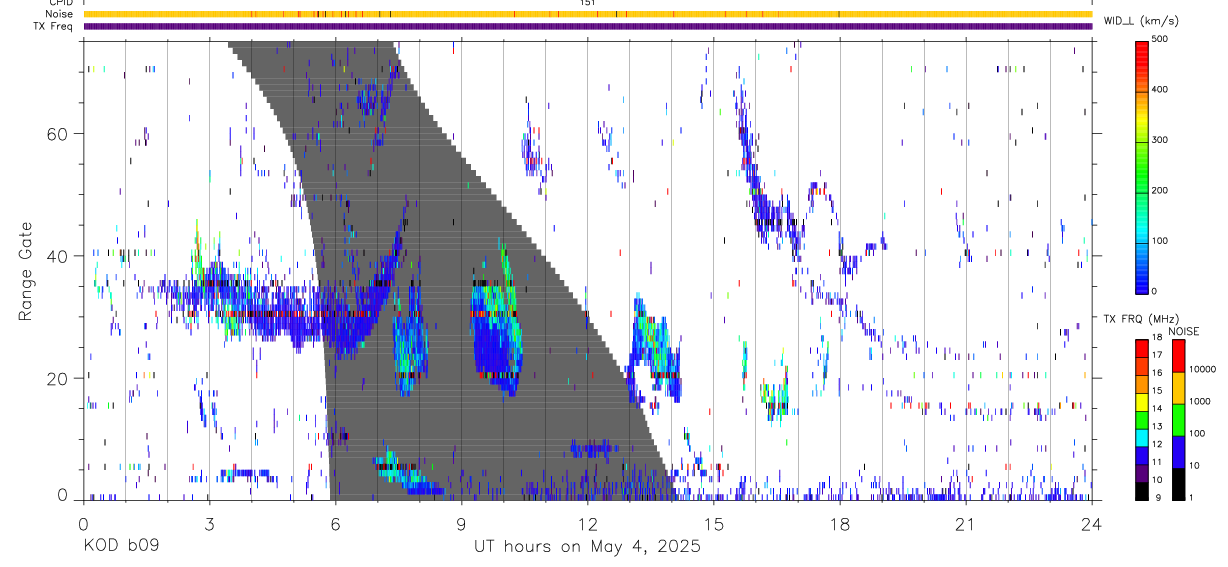The width and height of the screenshot is (1228, 567).
Task: Click the black swatch at bottom of NOISE legend
Action: coord(1179,484)
